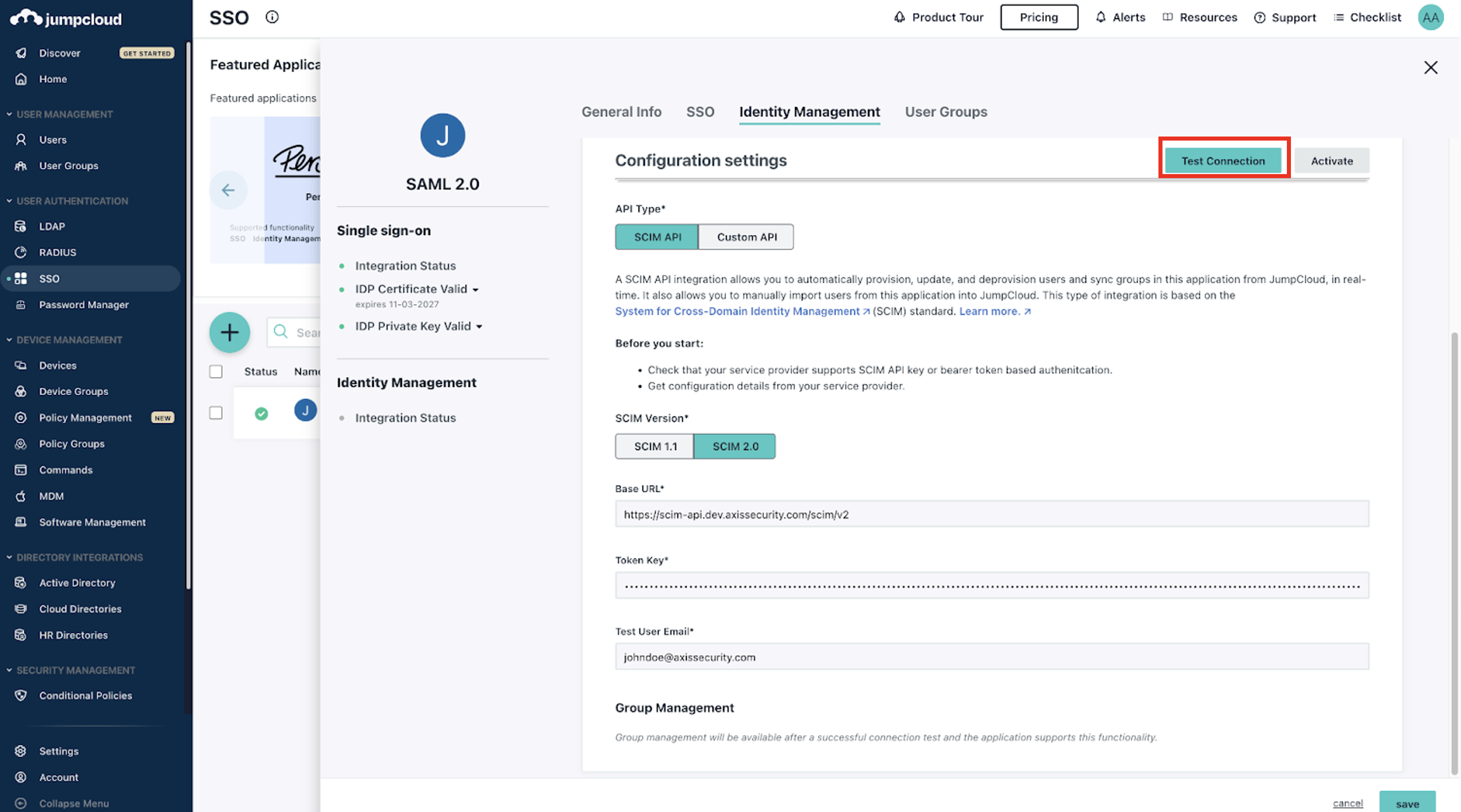Open Resources in the top bar
Viewport: 1461px width, 812px height.
pyautogui.click(x=1200, y=18)
